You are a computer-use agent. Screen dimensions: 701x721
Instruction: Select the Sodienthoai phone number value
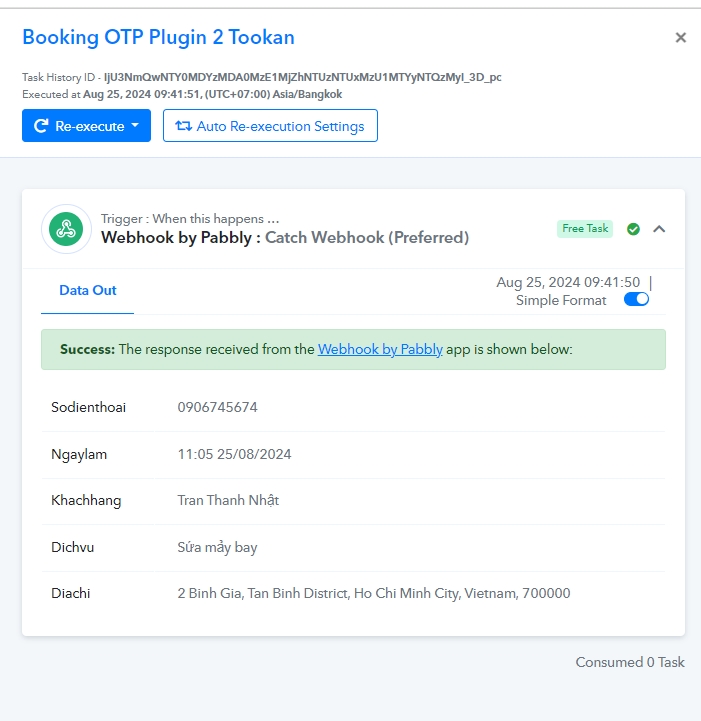click(x=217, y=407)
